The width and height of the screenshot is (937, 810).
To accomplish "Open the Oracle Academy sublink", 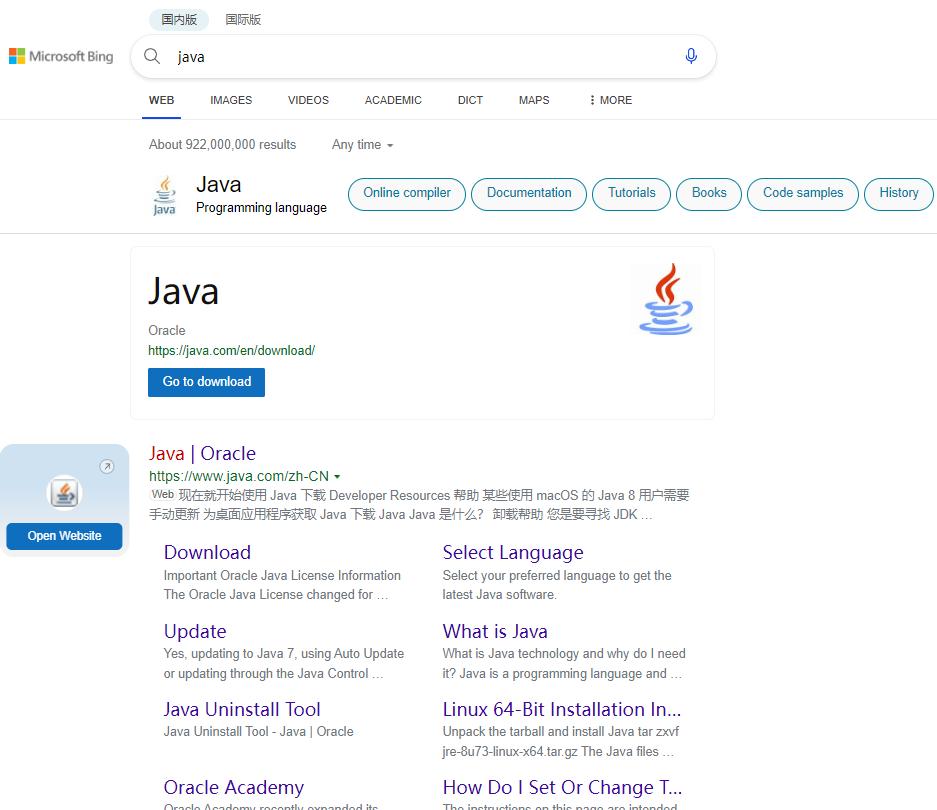I will click(x=234, y=787).
